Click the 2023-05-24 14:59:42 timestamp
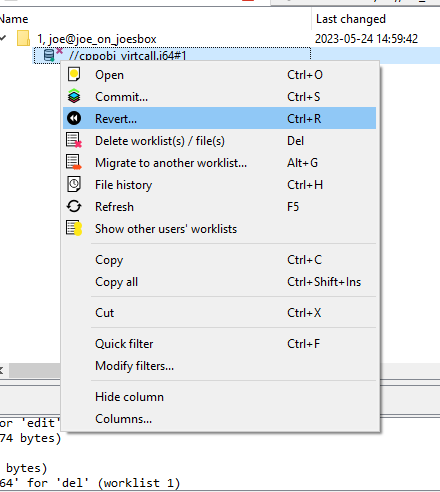The image size is (440, 492). [x=366, y=39]
